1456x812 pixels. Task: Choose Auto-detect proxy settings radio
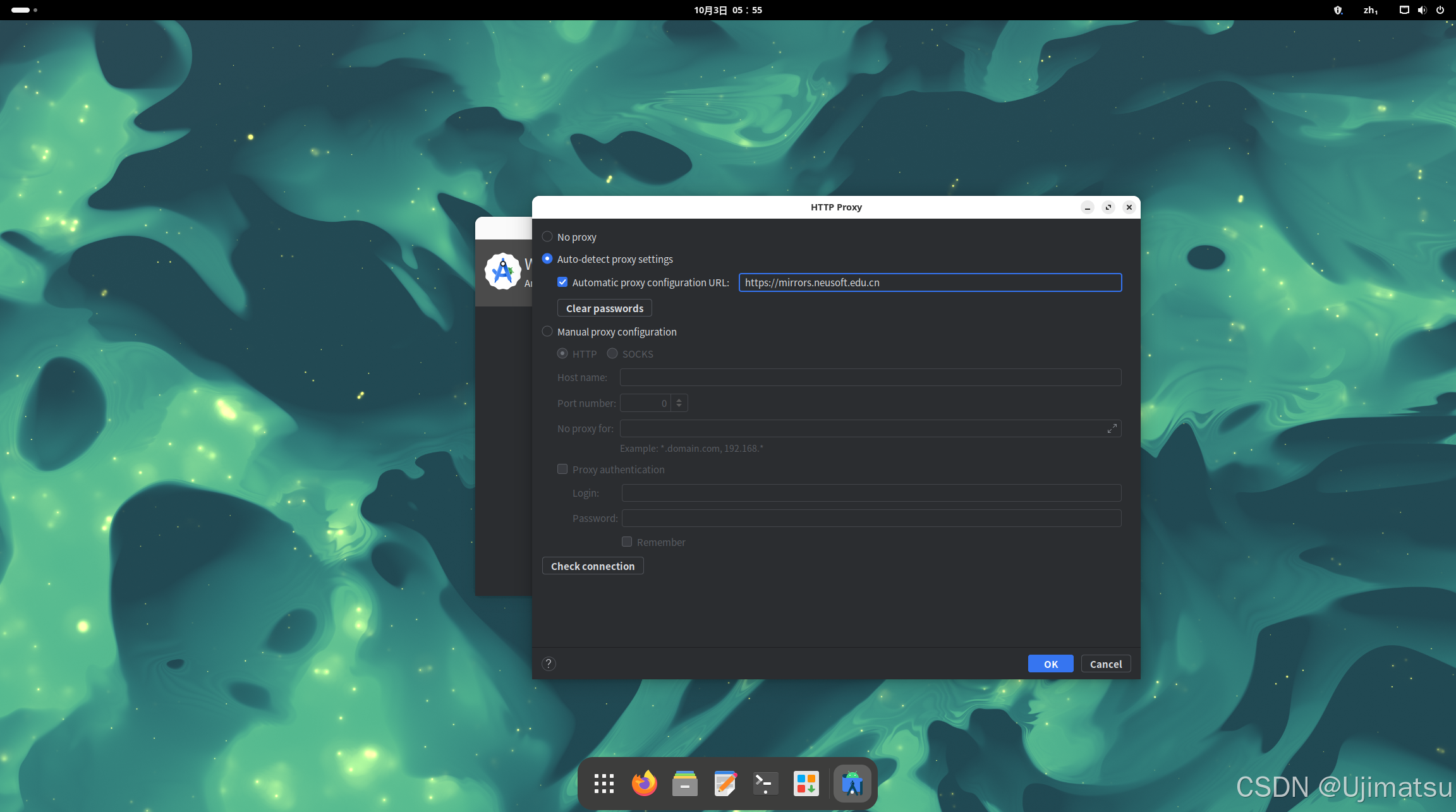(x=547, y=259)
